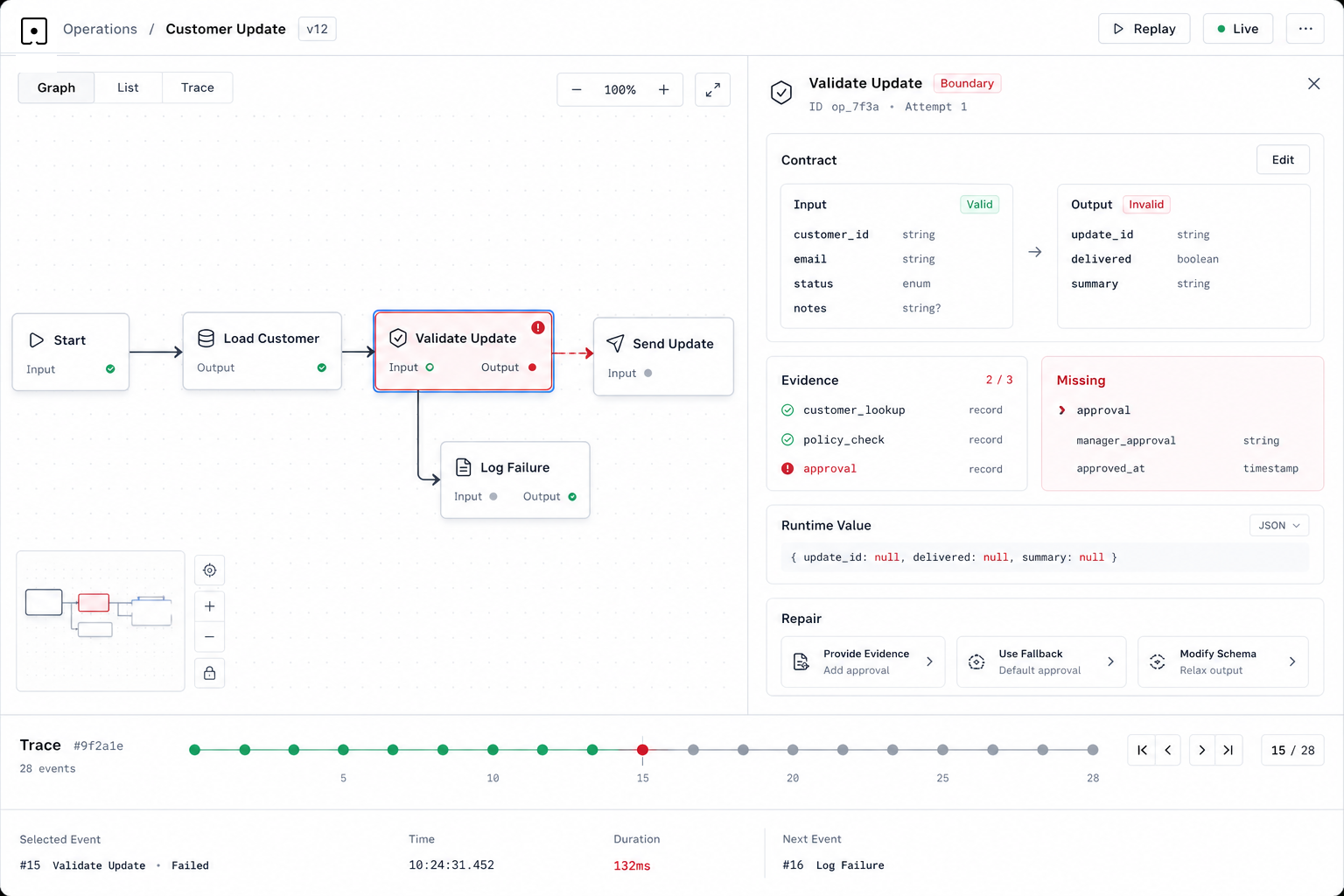1344x896 pixels.
Task: Click the Output Invalid badge
Action: point(1146,205)
